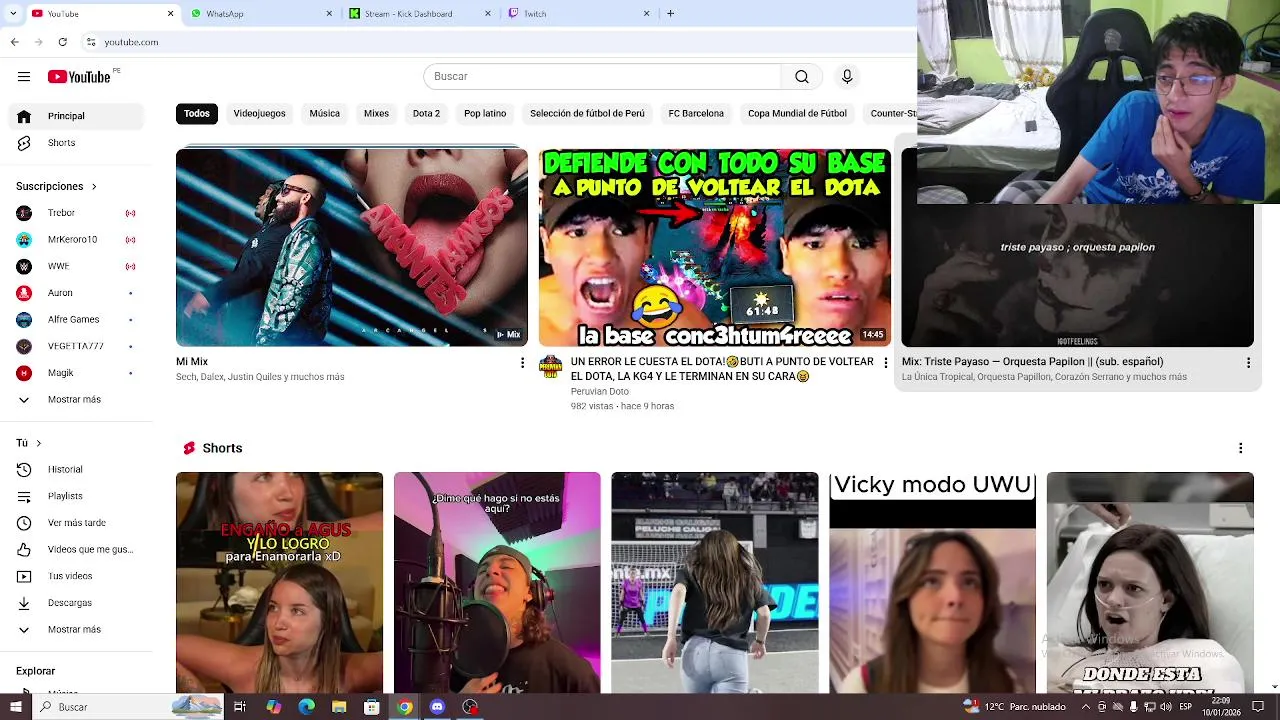
Task: Open Mix: Triste Payaso title link
Action: point(1032,362)
